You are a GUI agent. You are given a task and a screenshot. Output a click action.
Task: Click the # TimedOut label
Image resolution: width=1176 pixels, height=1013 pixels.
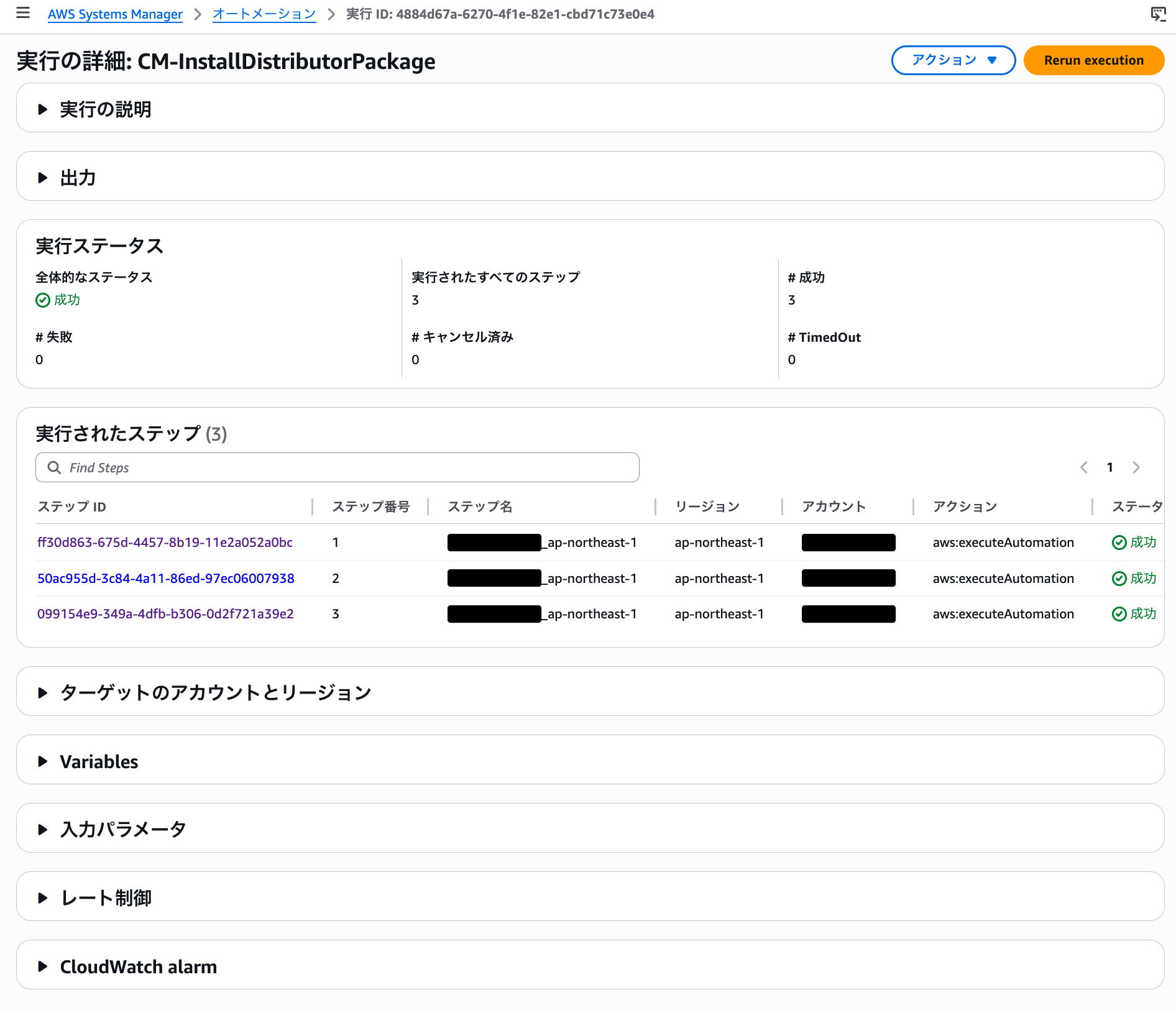[x=824, y=337]
